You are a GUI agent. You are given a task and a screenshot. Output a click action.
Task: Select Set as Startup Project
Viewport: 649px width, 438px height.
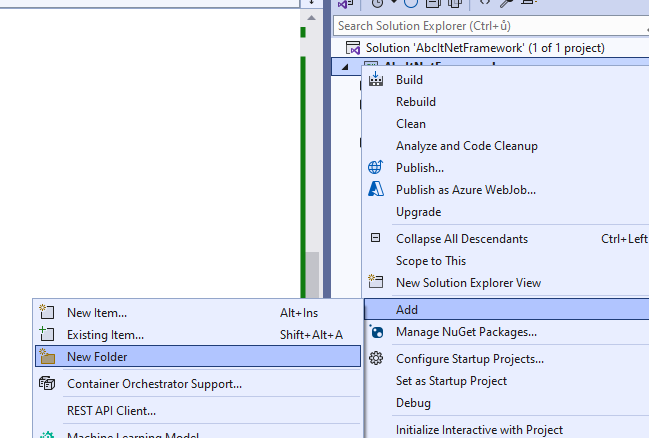451,381
